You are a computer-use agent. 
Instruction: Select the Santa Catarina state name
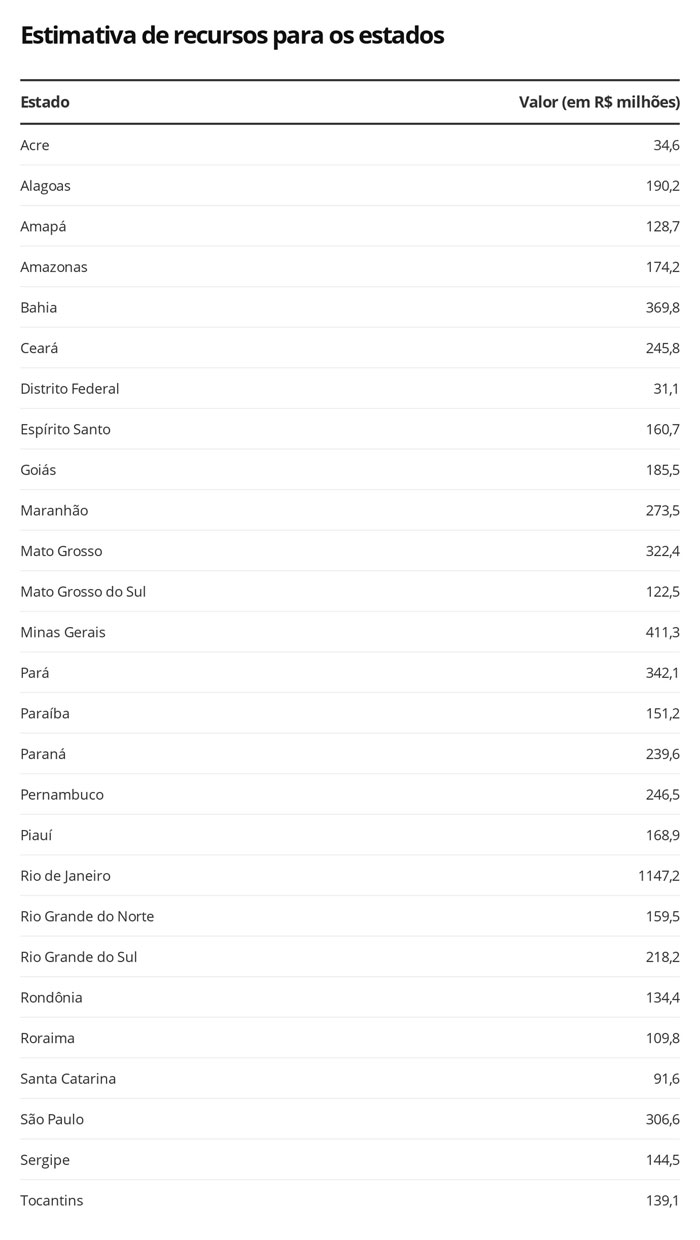click(x=68, y=1078)
